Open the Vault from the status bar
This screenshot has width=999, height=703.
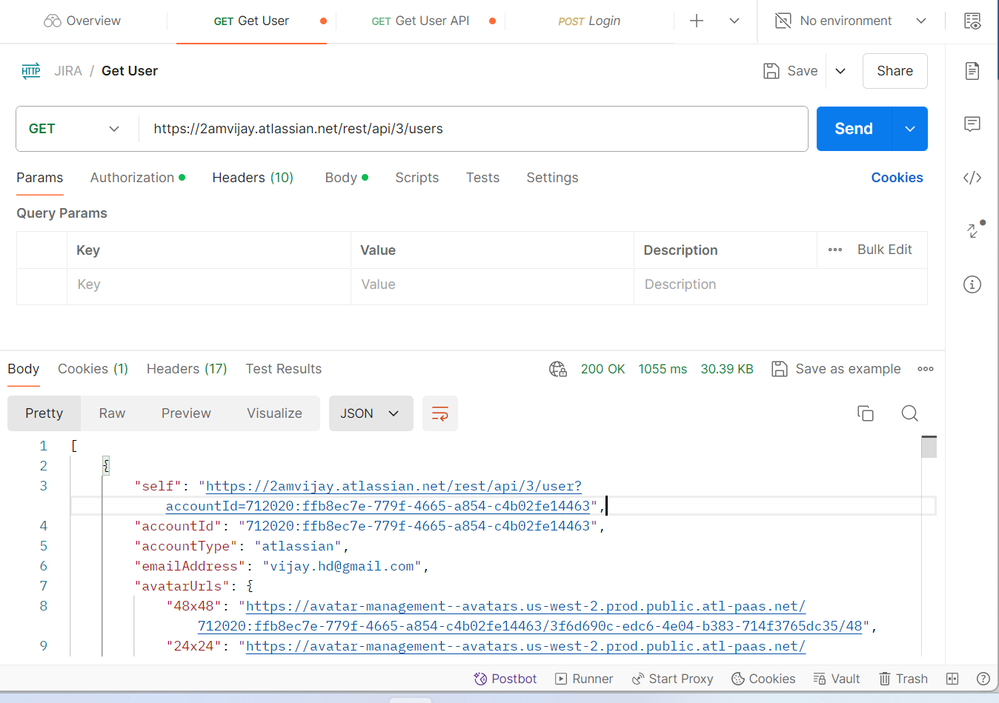coord(836,678)
